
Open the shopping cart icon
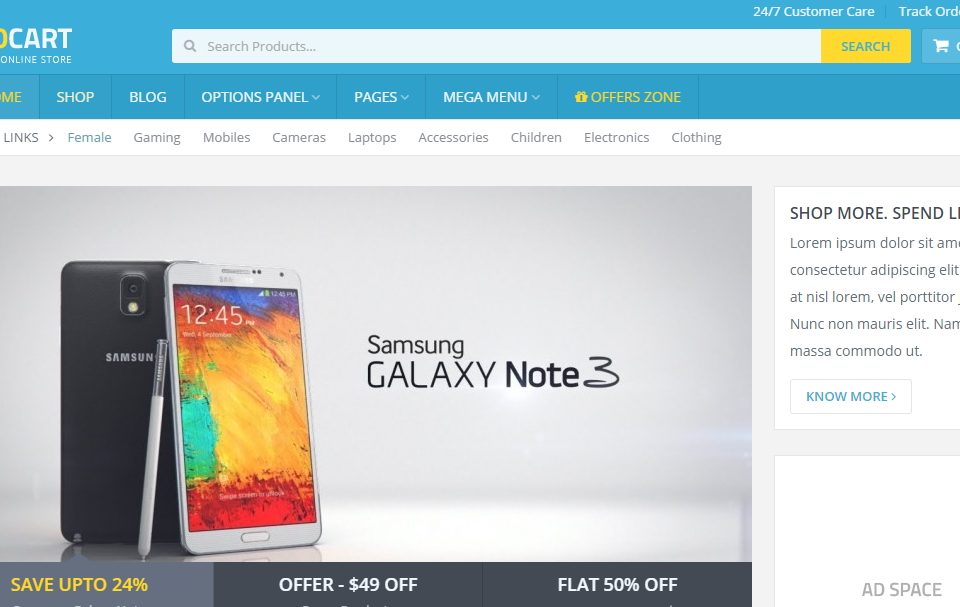941,46
